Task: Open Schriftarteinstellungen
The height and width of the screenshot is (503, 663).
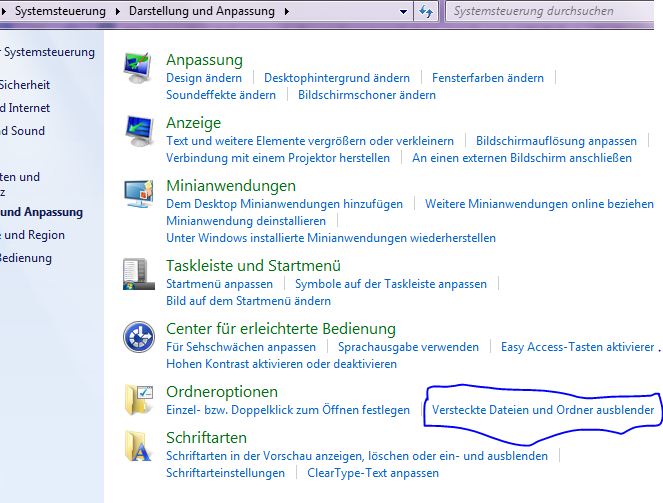Action: click(x=225, y=473)
